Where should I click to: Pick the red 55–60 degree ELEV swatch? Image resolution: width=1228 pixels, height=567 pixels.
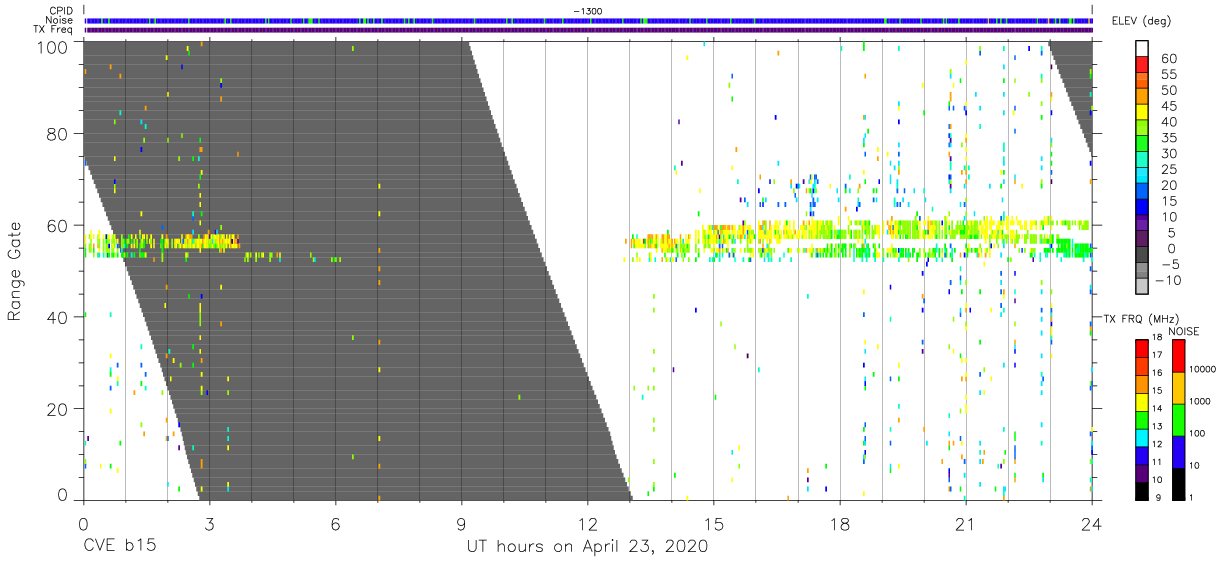pos(1143,66)
